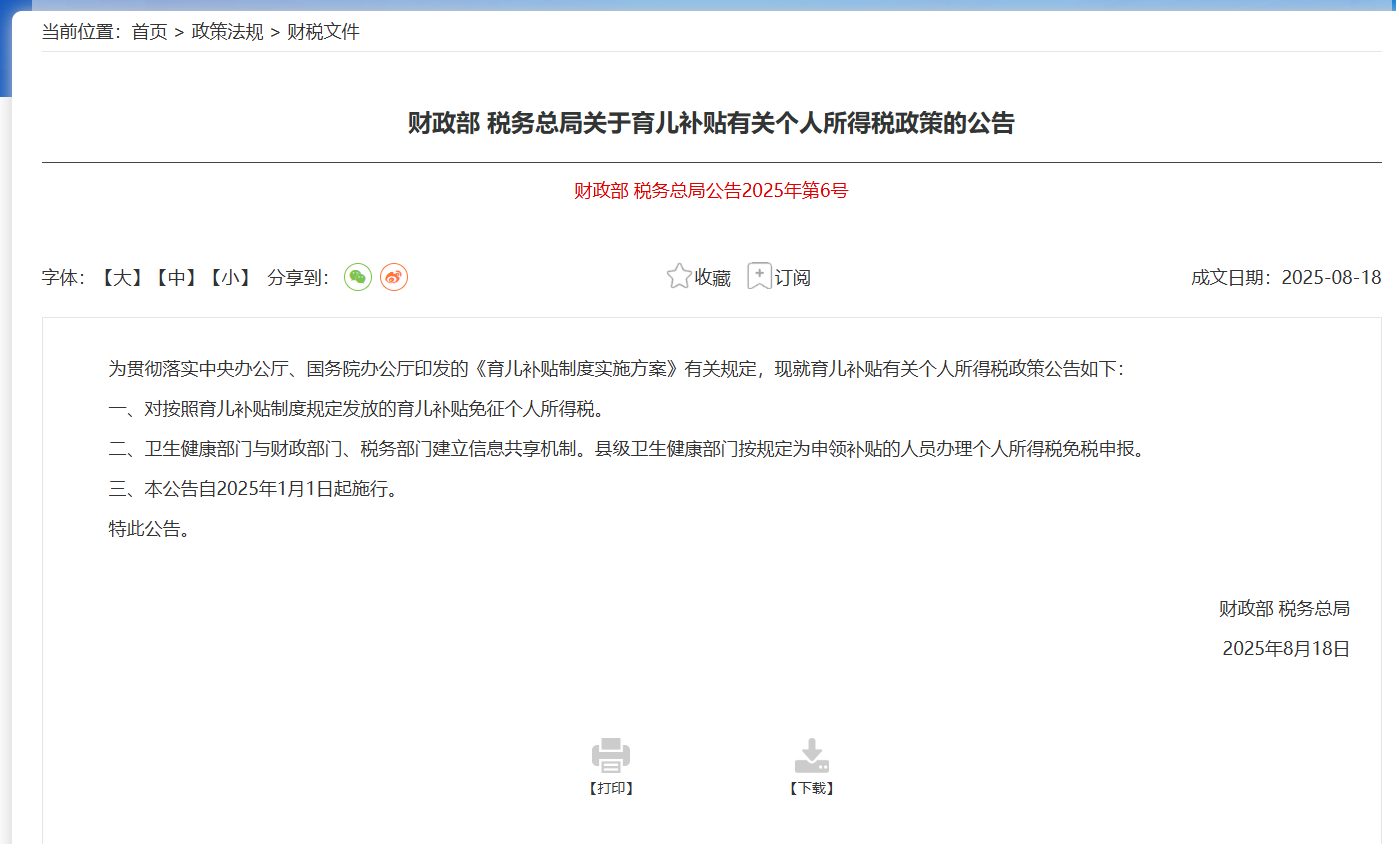This screenshot has width=1396, height=844.
Task: Click the notice title about 育儿补贴
Action: (x=711, y=123)
